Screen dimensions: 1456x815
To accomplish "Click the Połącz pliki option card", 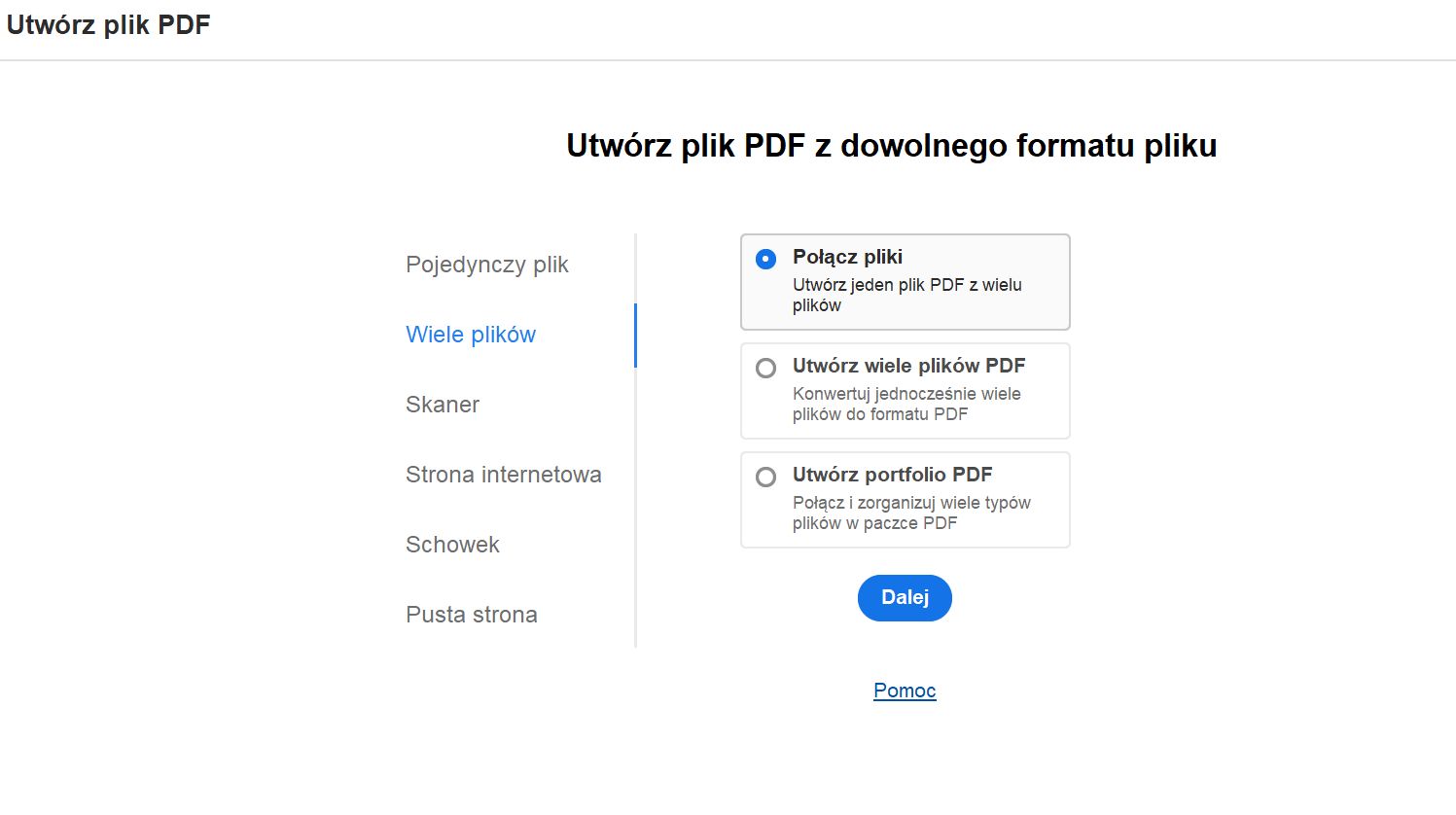I will pos(905,282).
